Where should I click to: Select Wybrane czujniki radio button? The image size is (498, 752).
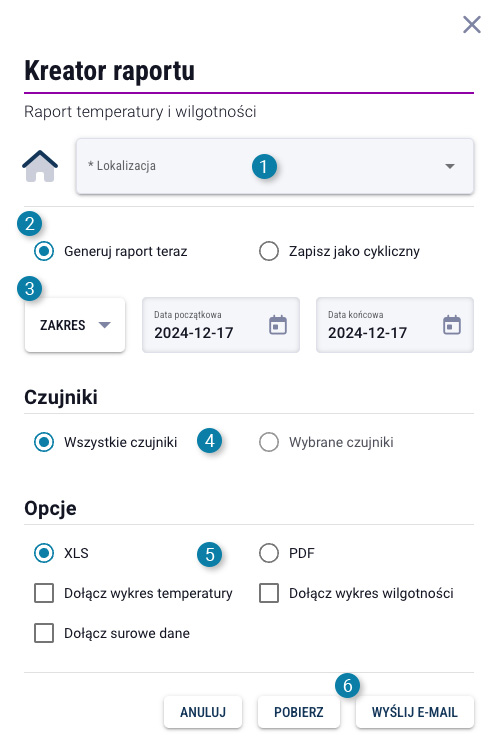click(269, 442)
